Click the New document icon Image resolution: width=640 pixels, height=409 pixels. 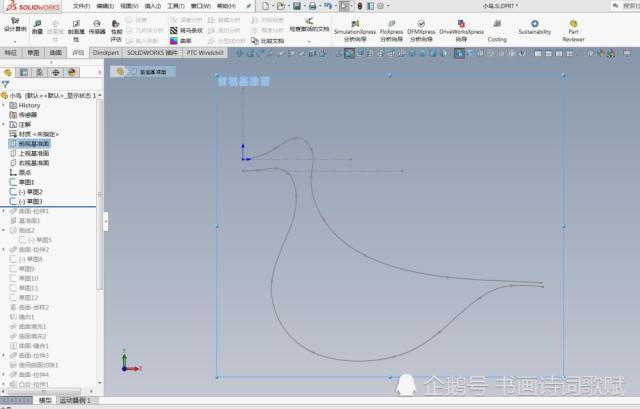click(x=266, y=6)
